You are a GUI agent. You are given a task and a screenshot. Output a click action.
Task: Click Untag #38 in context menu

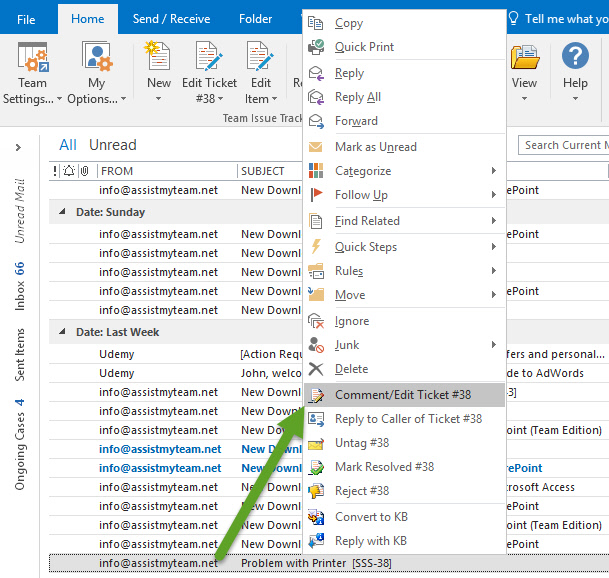coord(362,443)
